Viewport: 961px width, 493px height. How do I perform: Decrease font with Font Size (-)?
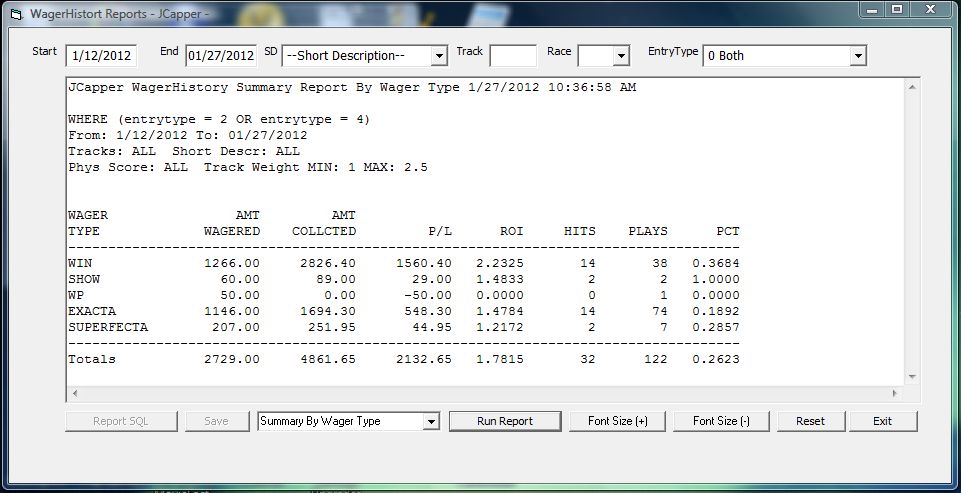pos(721,421)
